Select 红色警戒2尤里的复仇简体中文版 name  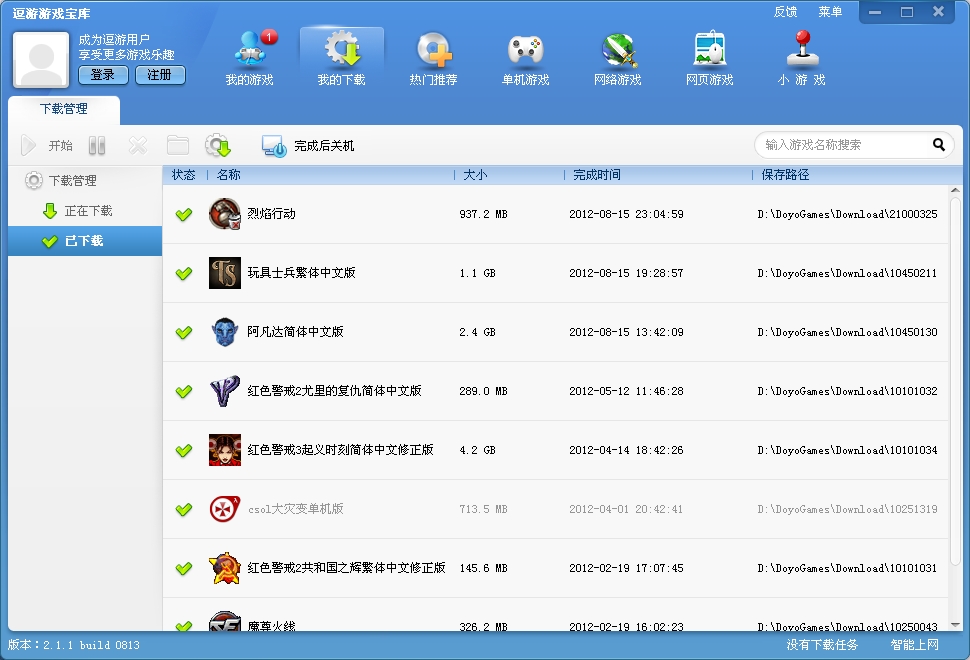pos(334,391)
